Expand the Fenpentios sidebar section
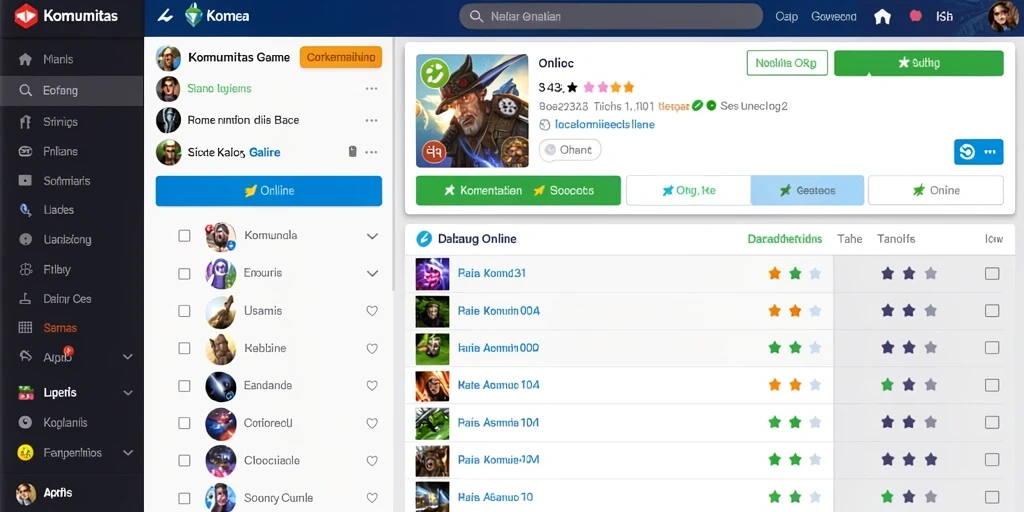The image size is (1024, 512). [x=128, y=452]
